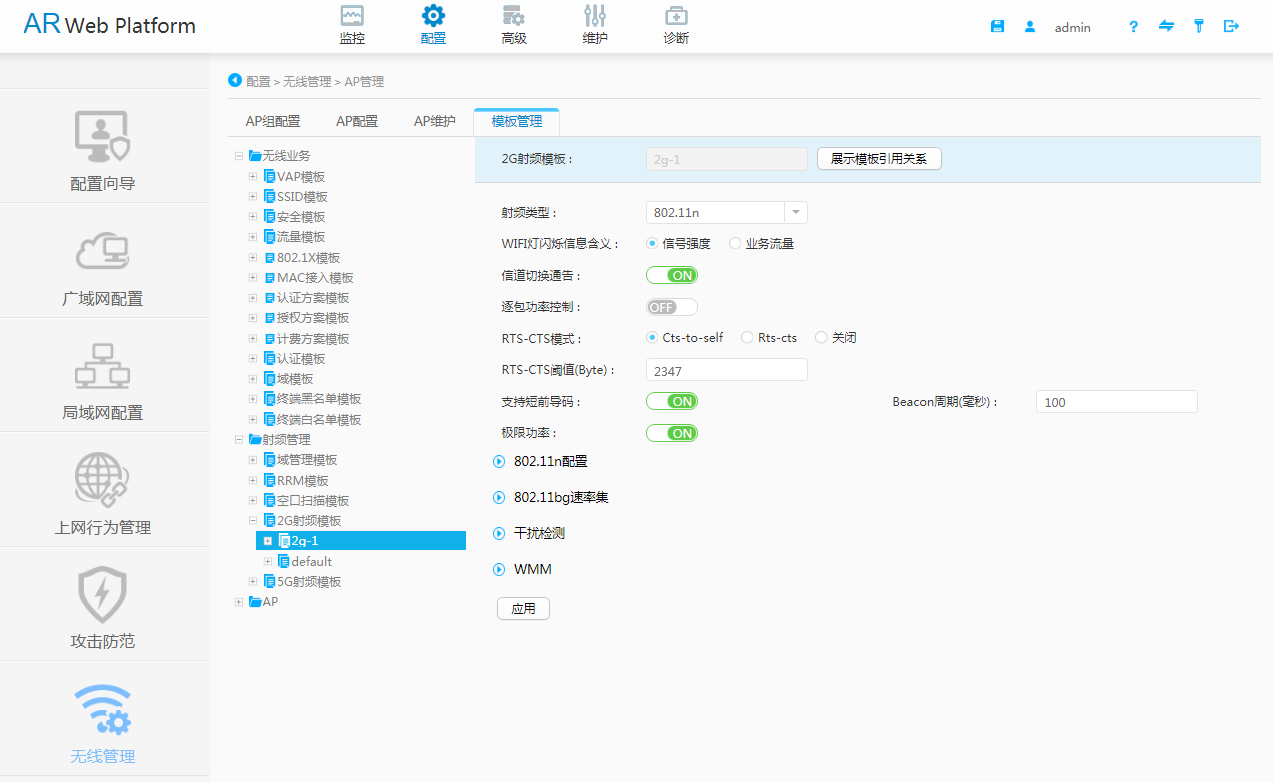The width and height of the screenshot is (1273, 782).
Task: Collapse 射频管理 tree node
Action: 239,440
